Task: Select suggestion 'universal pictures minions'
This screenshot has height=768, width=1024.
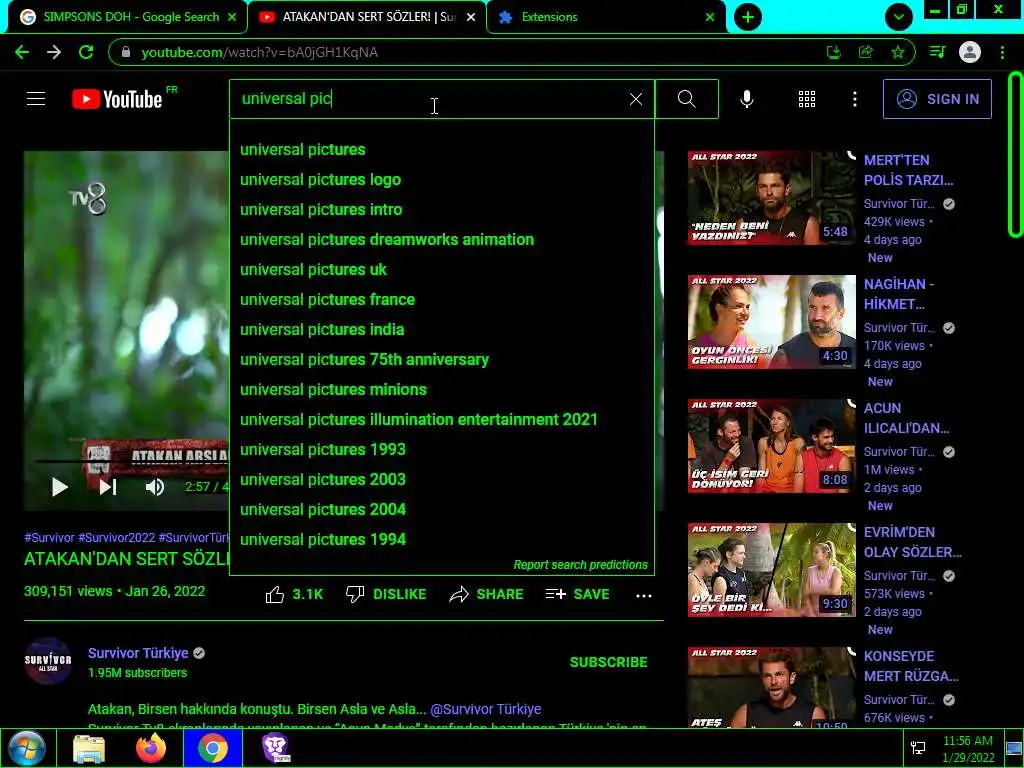Action: pos(441,390)
